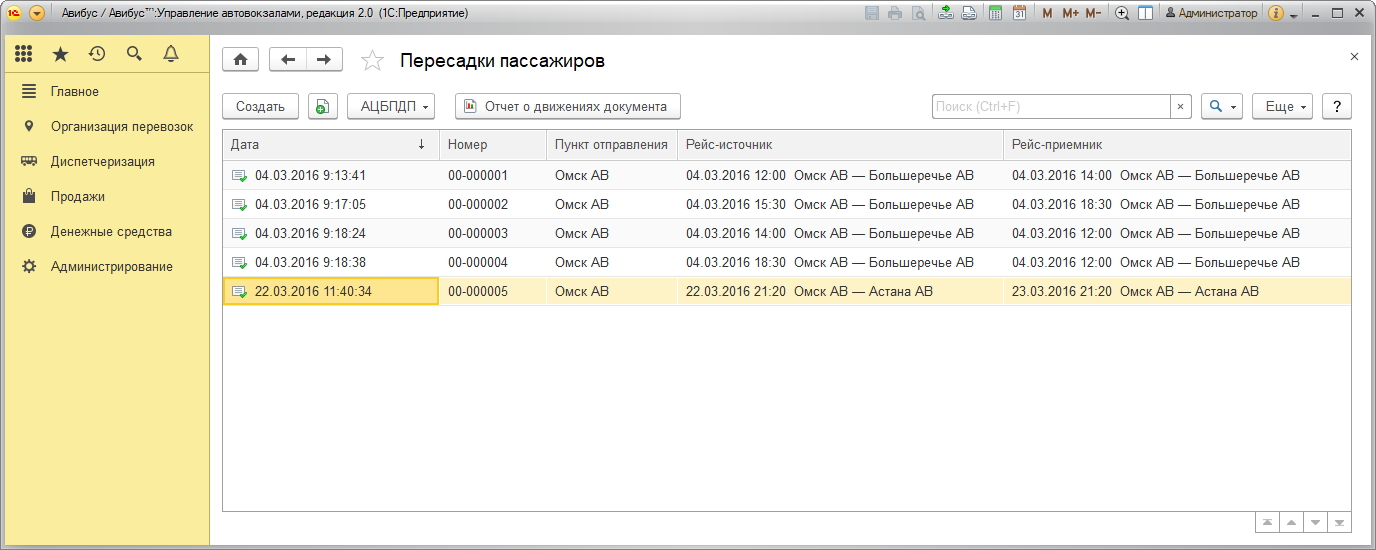Add page to favorites with star
The image size is (1376, 550).
372,61
